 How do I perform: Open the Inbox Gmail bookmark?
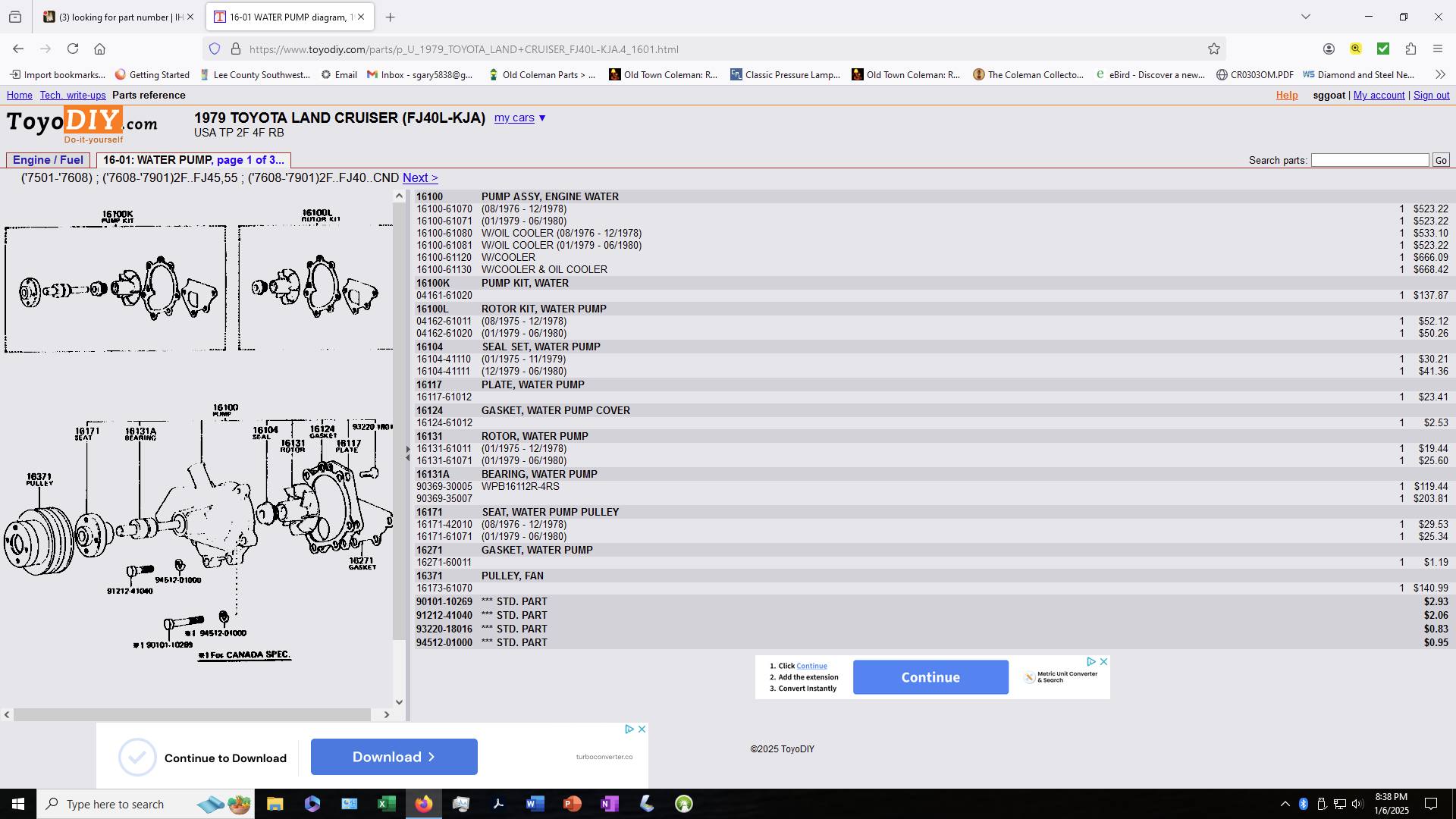(419, 74)
